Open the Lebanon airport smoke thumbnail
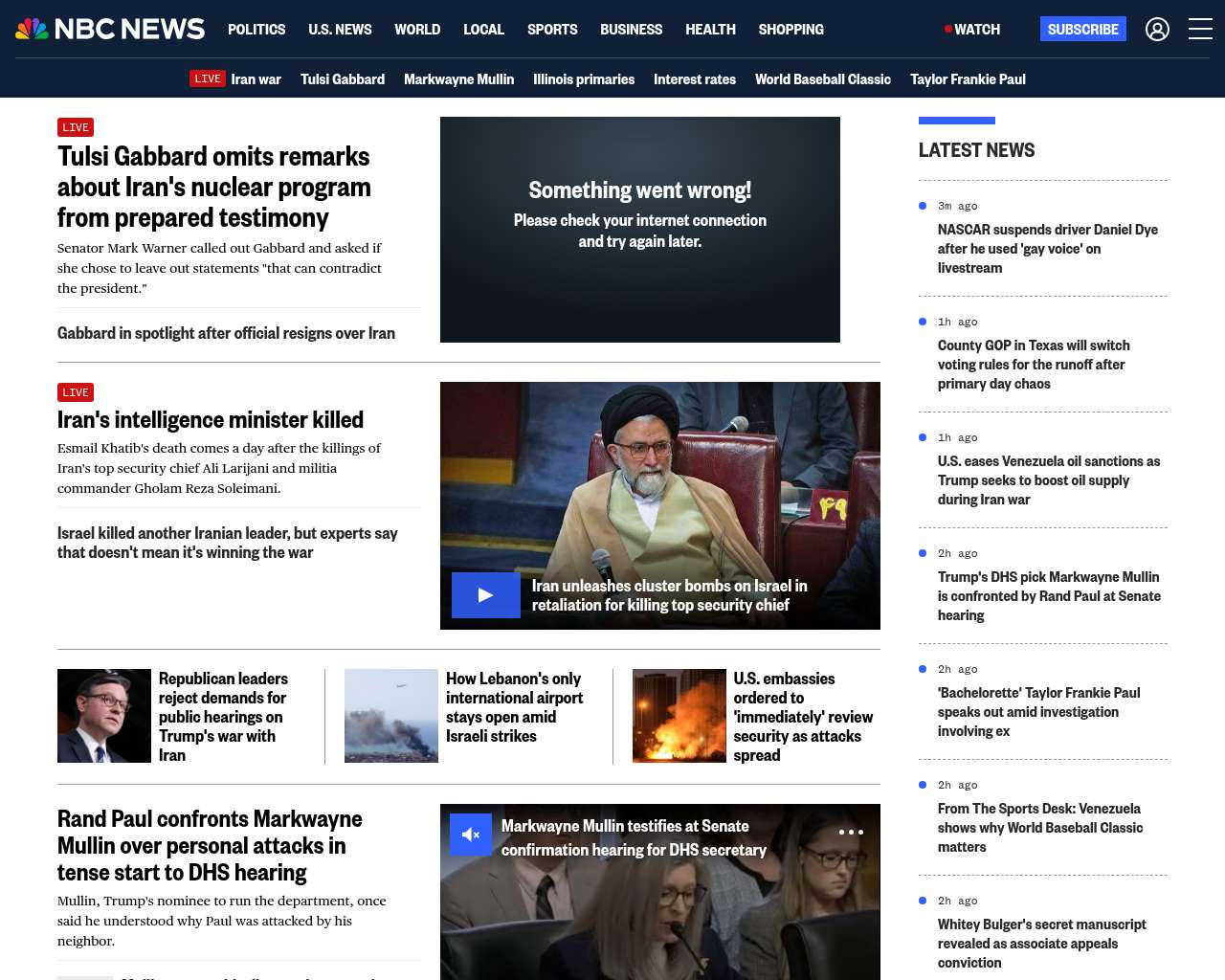Screen dimensions: 1225x980 pos(391,716)
